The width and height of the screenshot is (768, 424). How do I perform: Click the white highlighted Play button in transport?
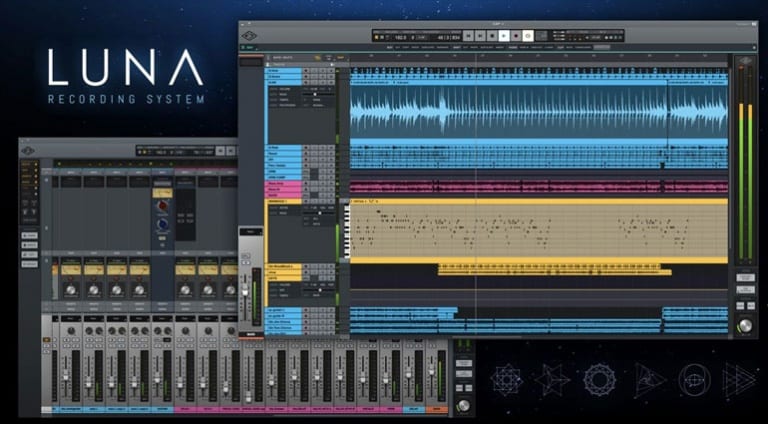[x=504, y=35]
